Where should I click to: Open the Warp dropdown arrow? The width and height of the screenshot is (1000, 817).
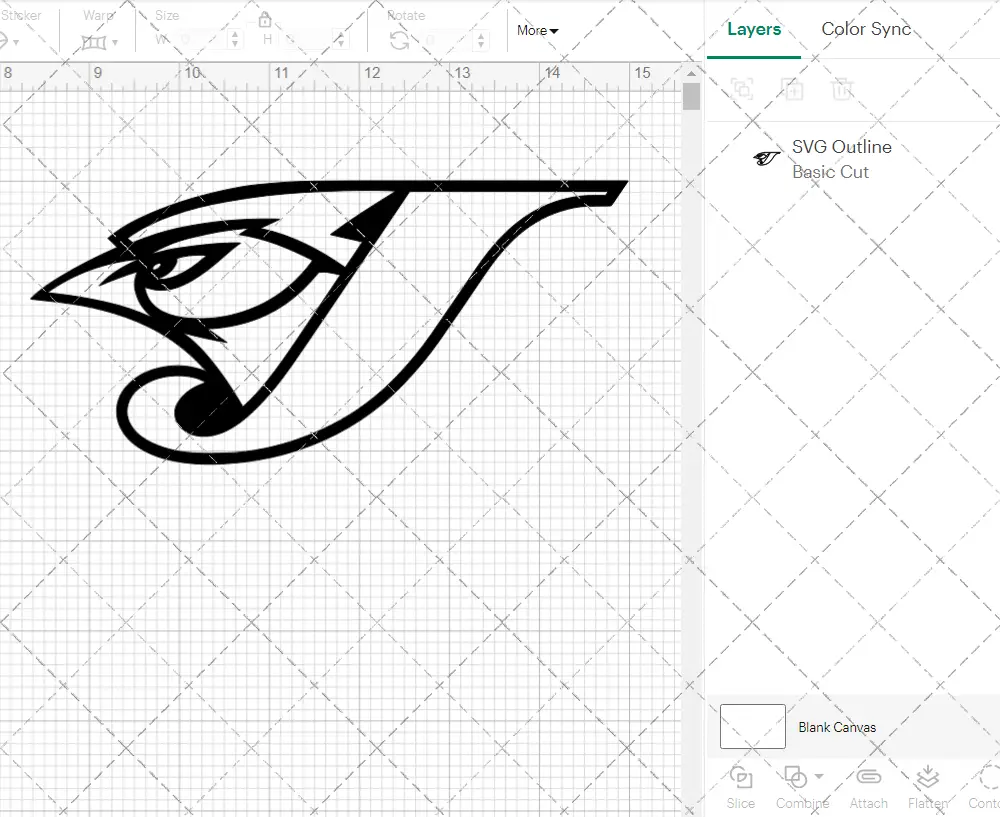[x=115, y=43]
